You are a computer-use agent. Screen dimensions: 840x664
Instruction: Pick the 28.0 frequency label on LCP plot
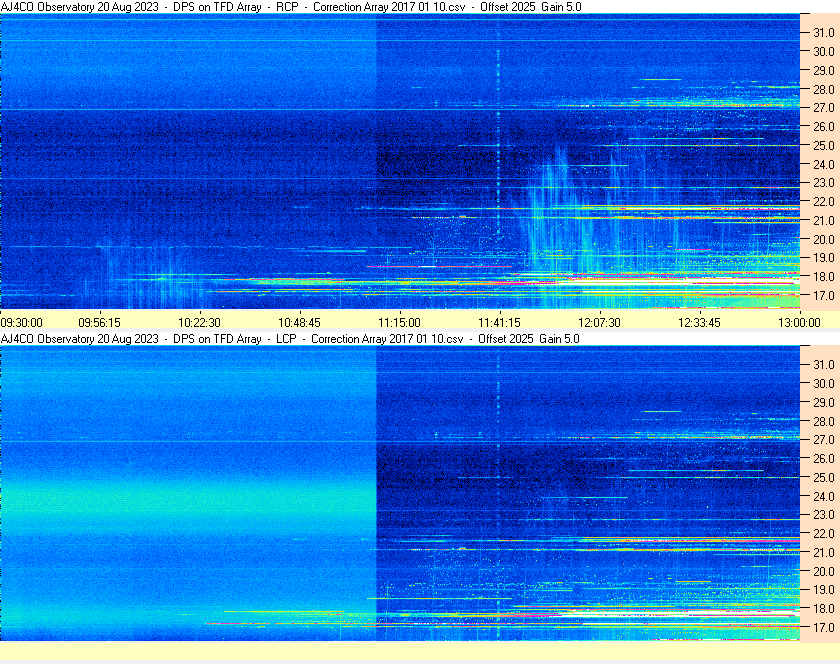tap(824, 421)
